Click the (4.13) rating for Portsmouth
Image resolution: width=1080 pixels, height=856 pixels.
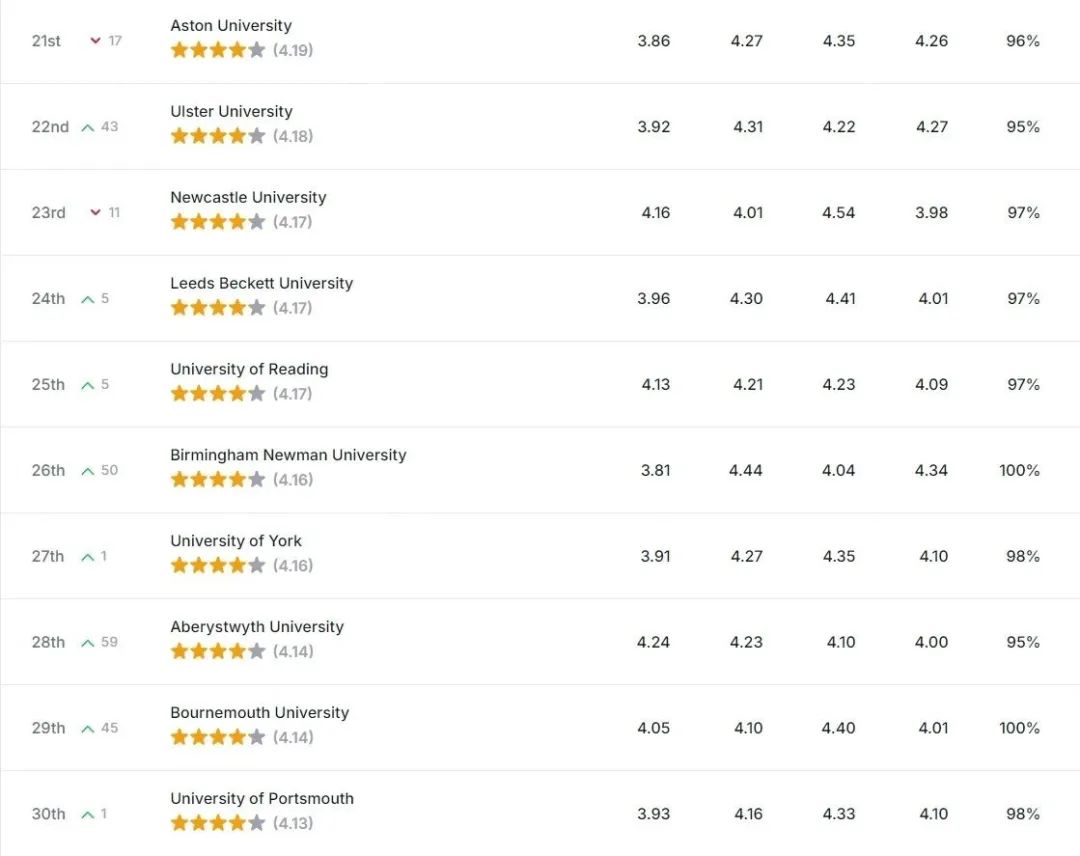click(x=293, y=823)
